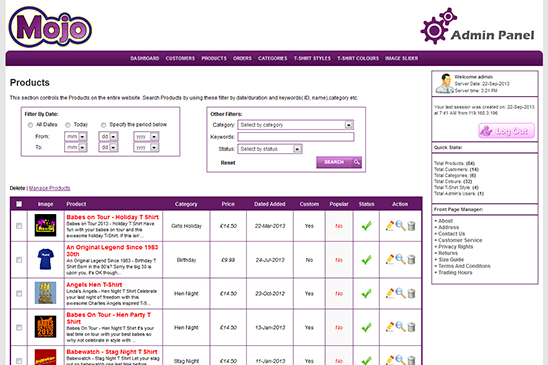Go to the Orders menu item

(x=242, y=58)
